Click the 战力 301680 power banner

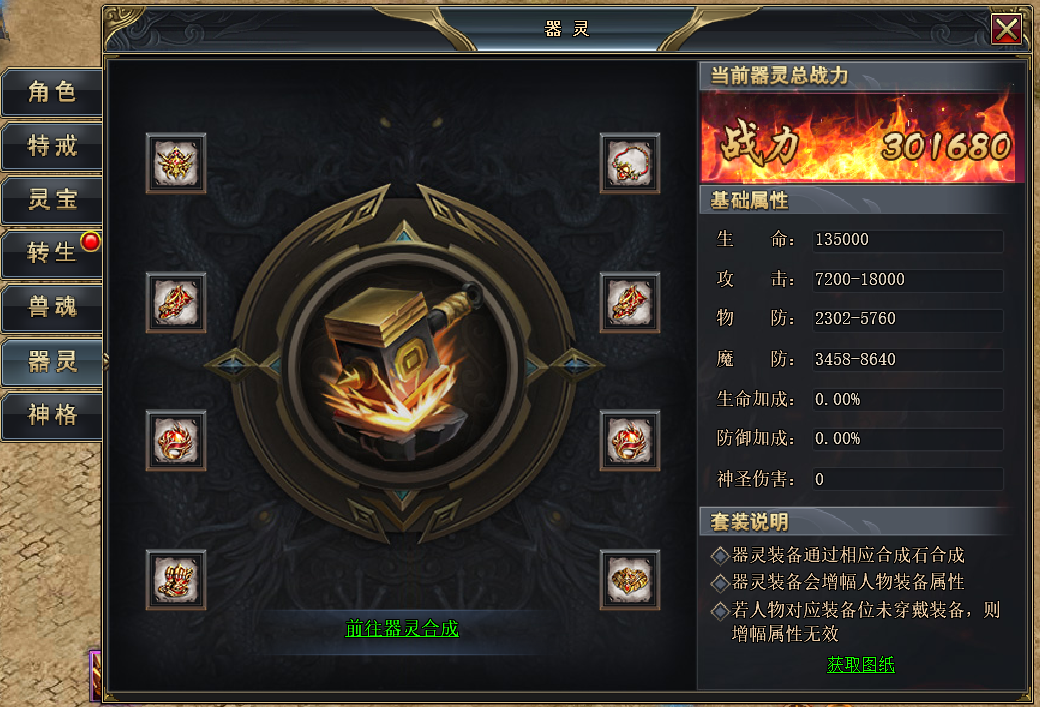click(858, 137)
